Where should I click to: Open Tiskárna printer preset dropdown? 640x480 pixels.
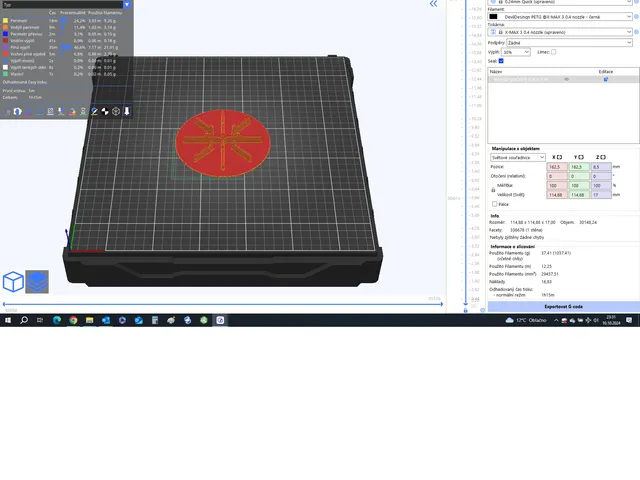click(x=560, y=32)
